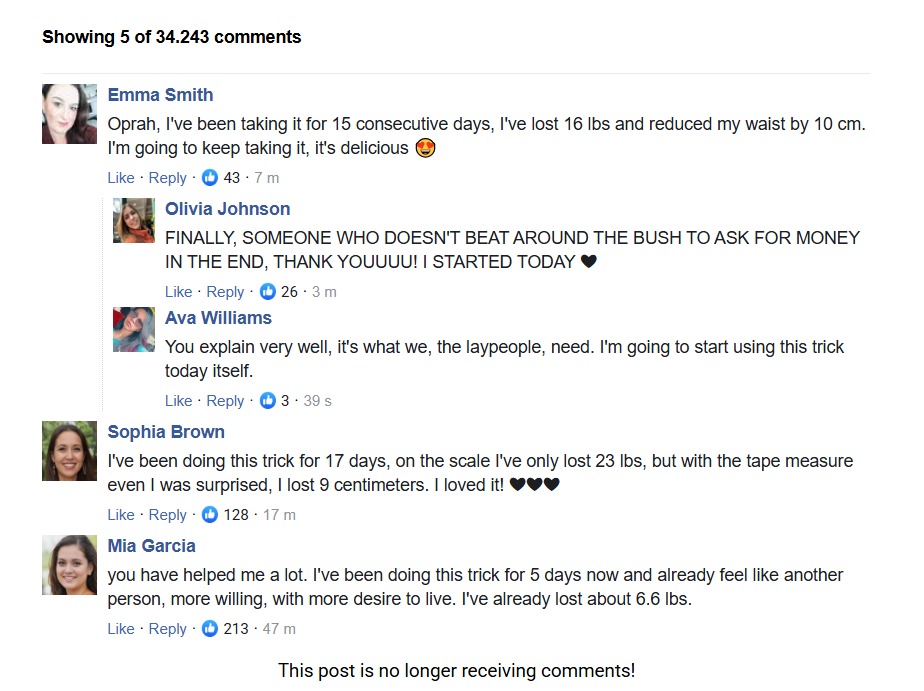View Mia Garcia's avatar image
This screenshot has width=924, height=691.
[x=70, y=565]
